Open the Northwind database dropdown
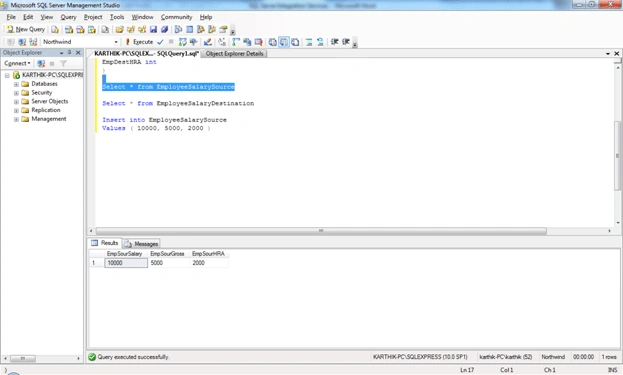This screenshot has height=375, width=623. pos(116,42)
